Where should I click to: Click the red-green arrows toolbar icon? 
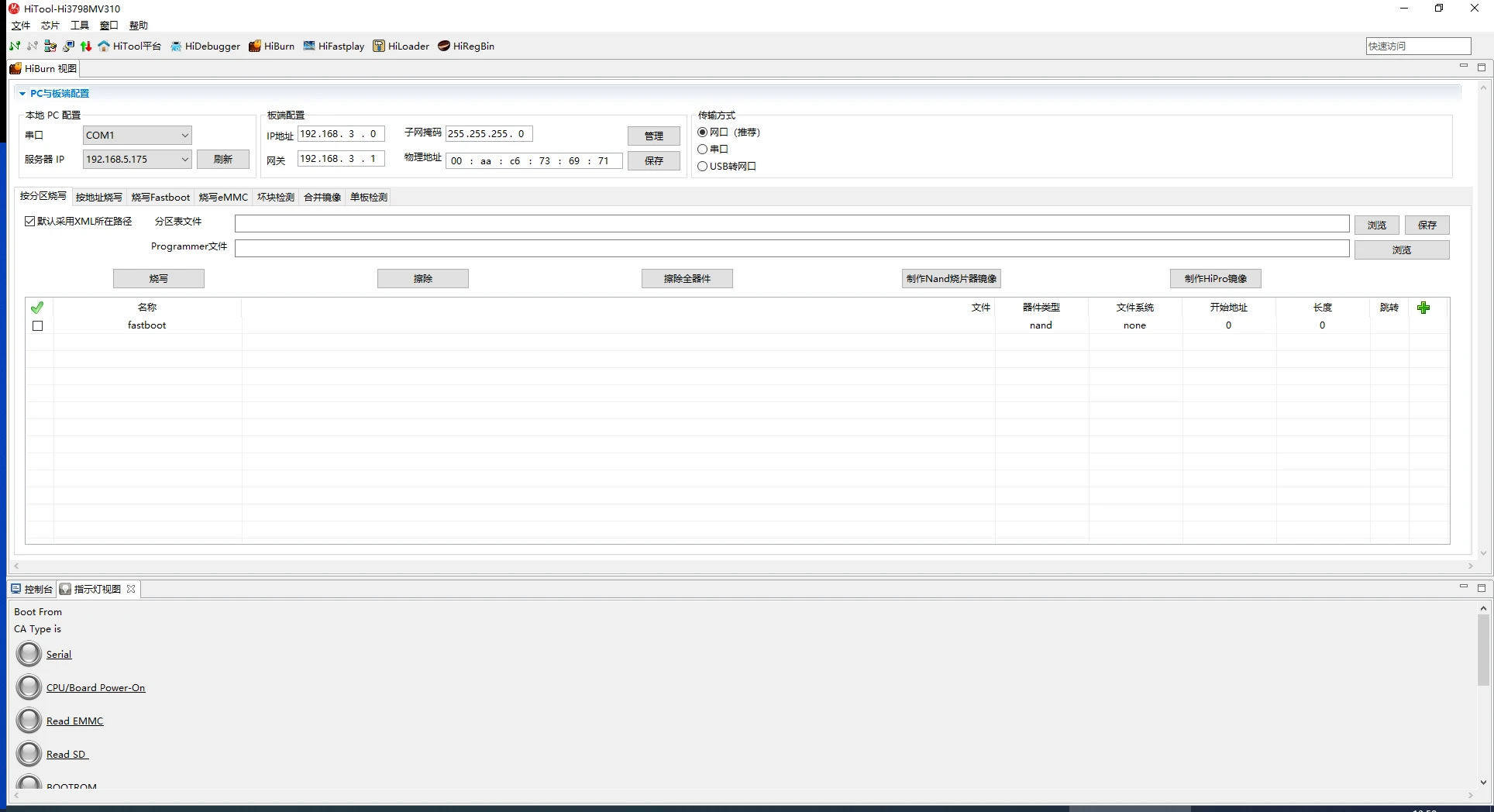coord(86,46)
